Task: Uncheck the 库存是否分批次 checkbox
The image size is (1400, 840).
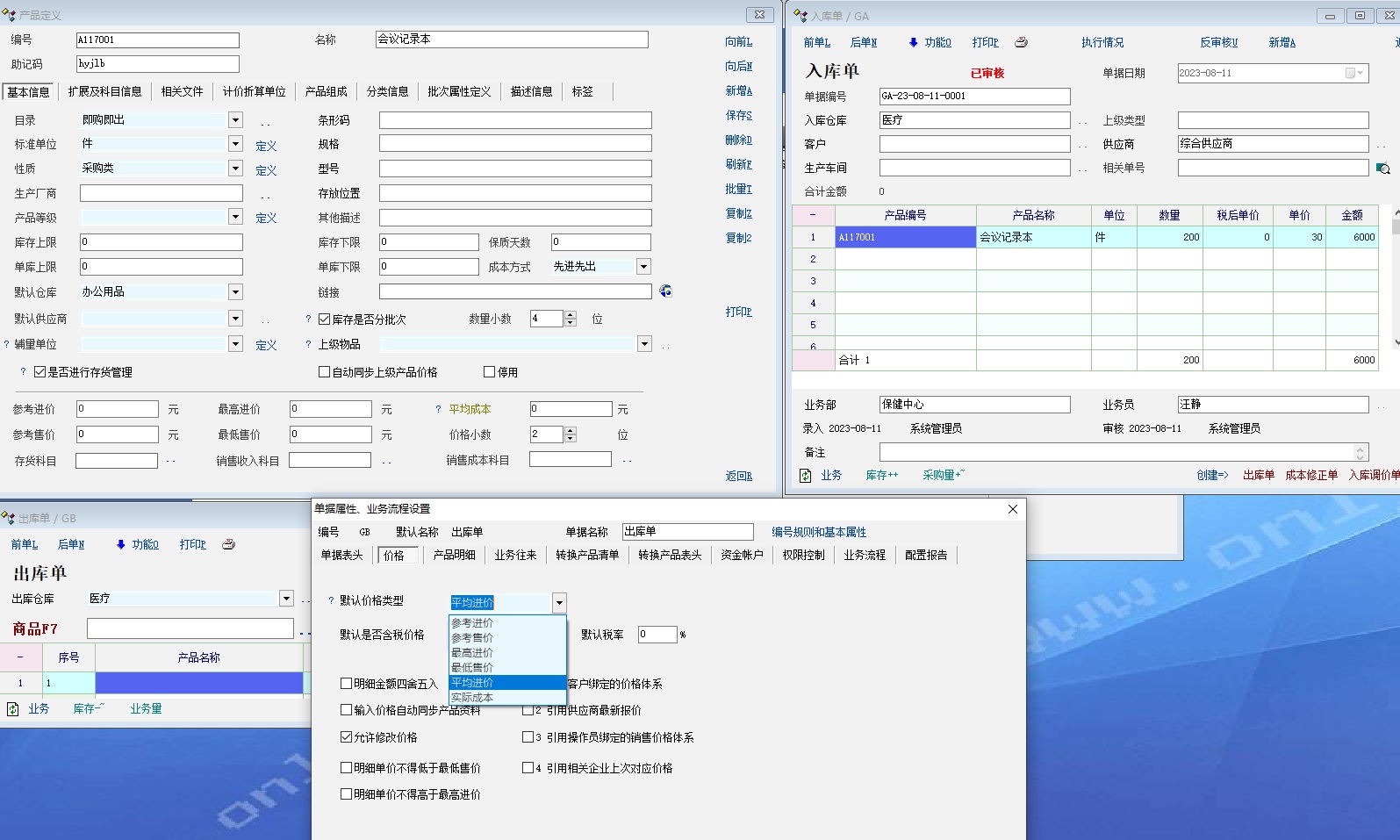Action: click(324, 319)
